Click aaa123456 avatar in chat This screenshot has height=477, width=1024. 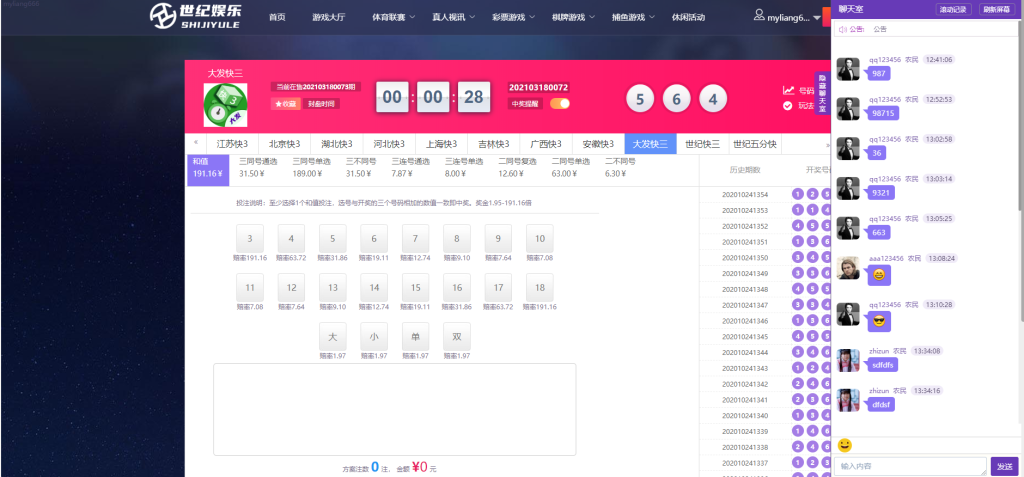click(848, 268)
